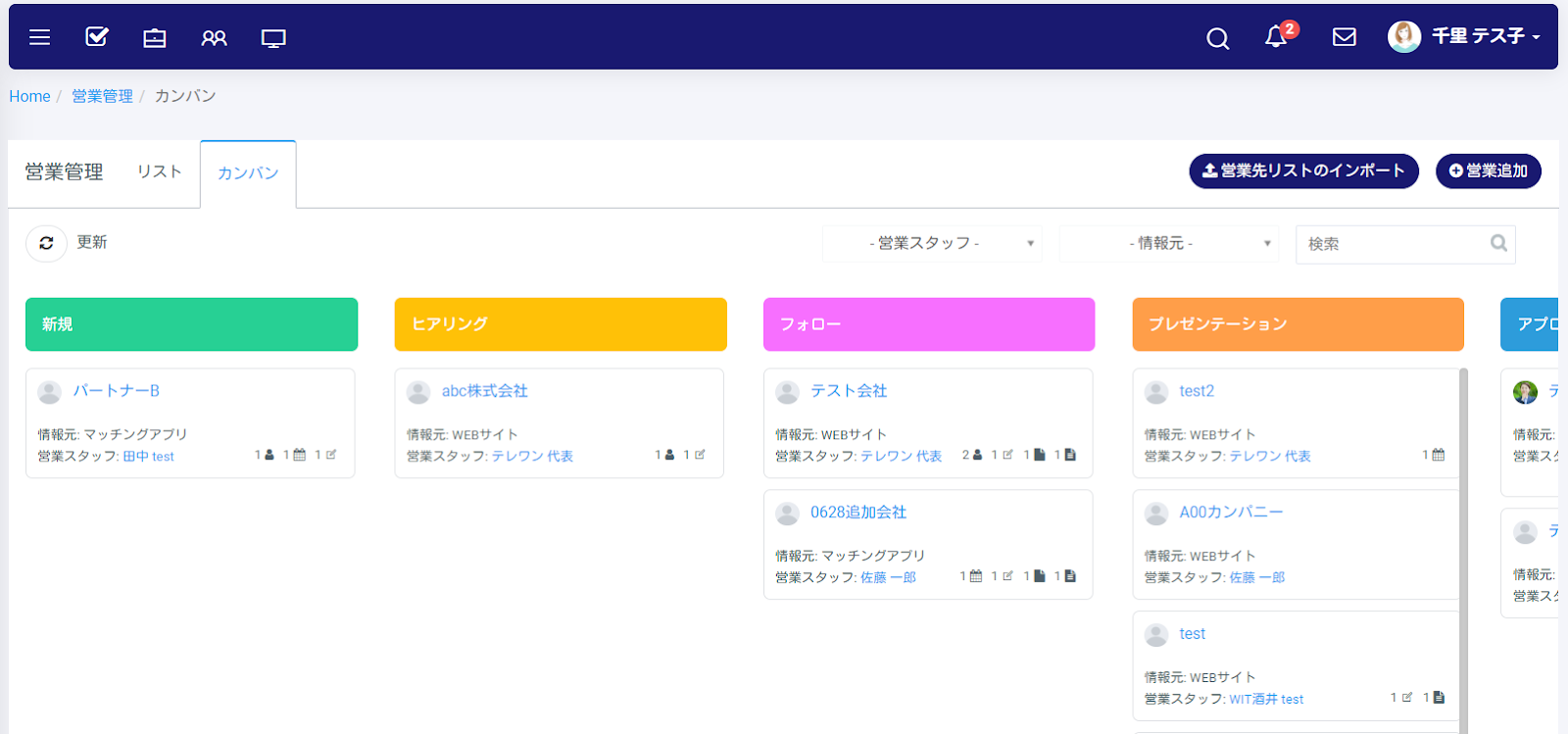Switch to the カンバン tab
This screenshot has width=1568, height=734.
click(248, 173)
